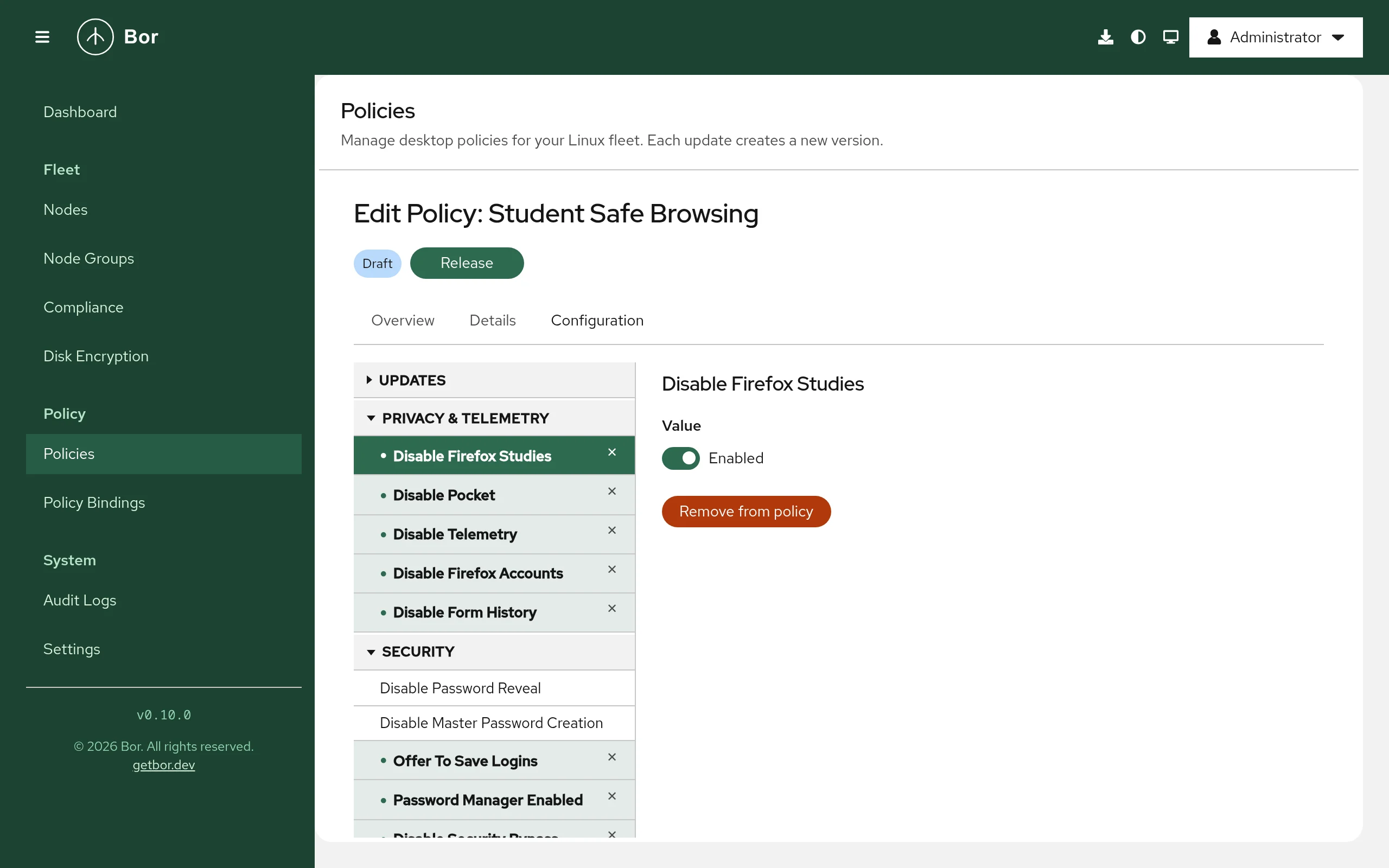Open Dashboard in the sidebar
The height and width of the screenshot is (868, 1389).
pyautogui.click(x=163, y=112)
